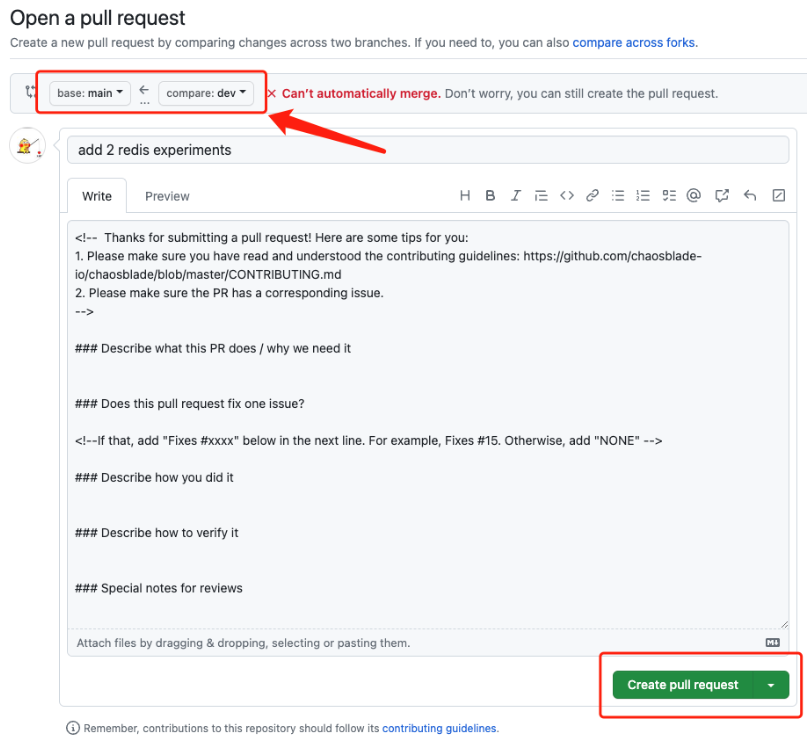This screenshot has width=807, height=746.
Task: Insert a cross-reference to an issue
Action: tap(722, 196)
